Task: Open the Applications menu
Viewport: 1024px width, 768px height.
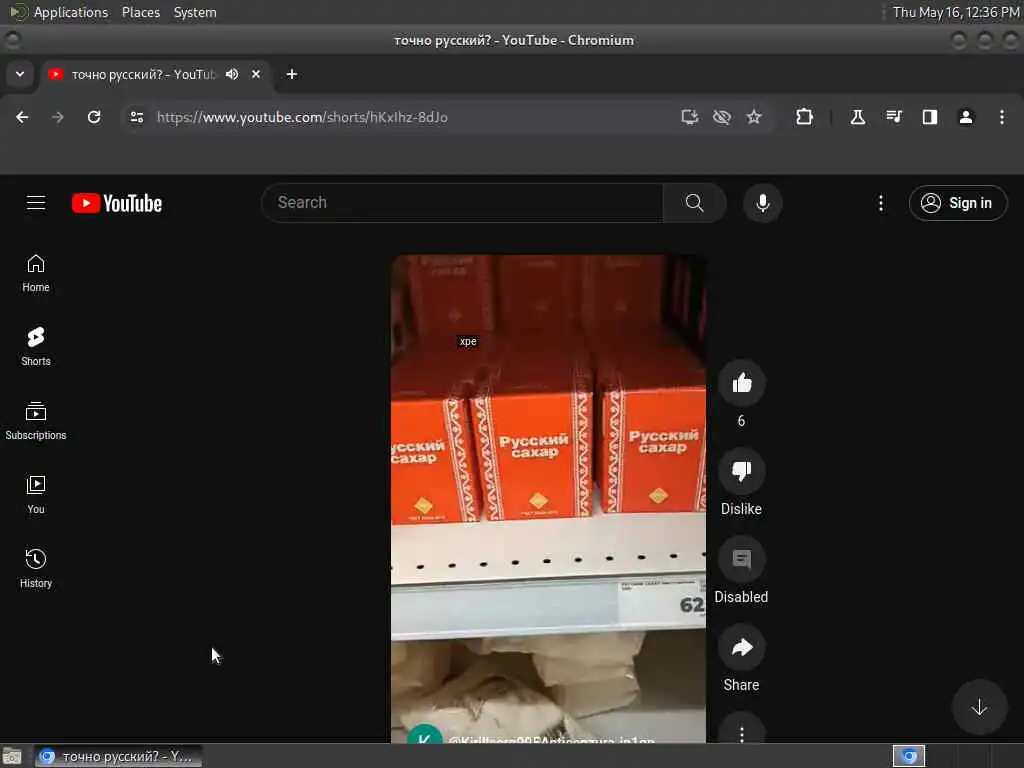Action: coord(71,12)
